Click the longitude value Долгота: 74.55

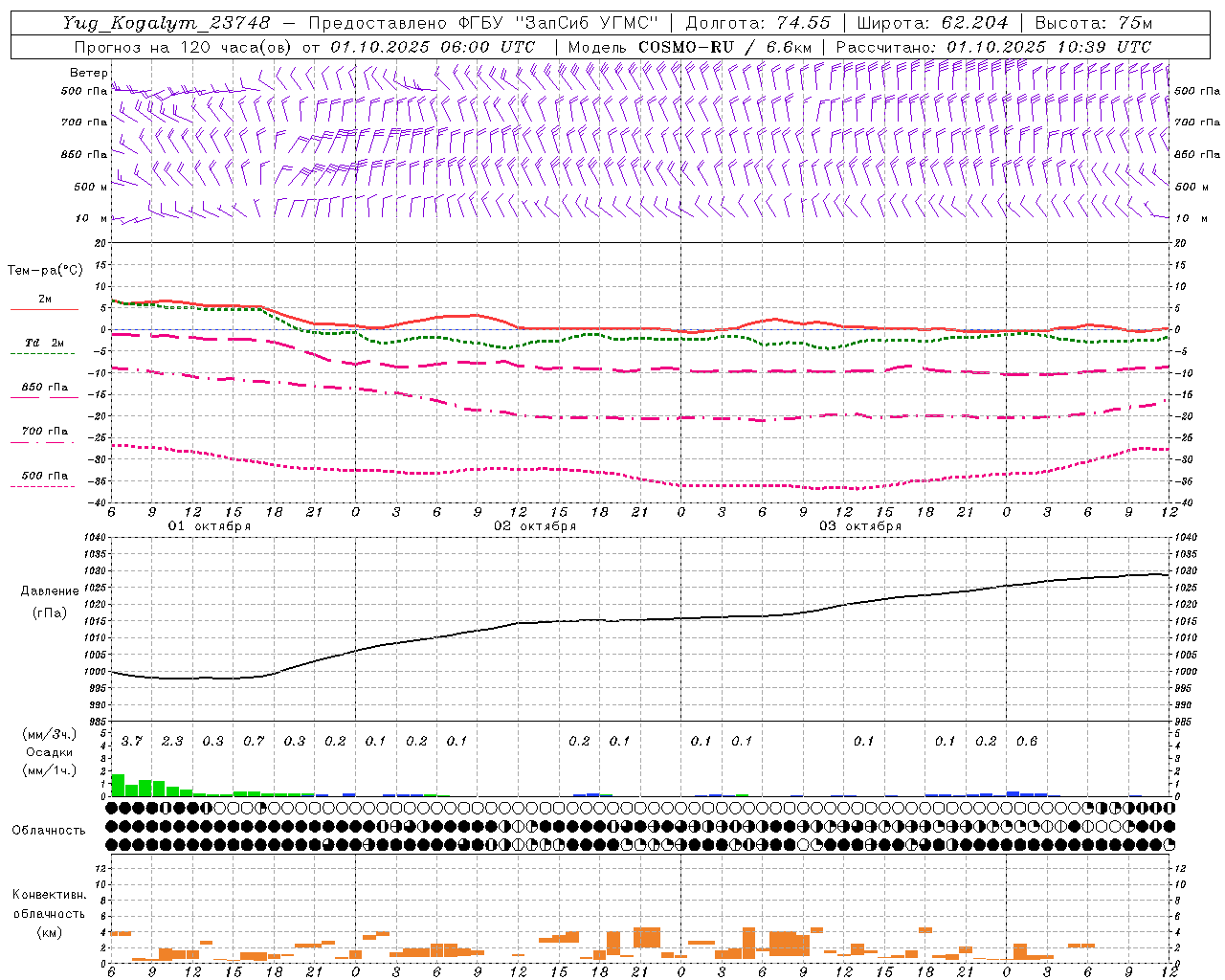click(758, 23)
